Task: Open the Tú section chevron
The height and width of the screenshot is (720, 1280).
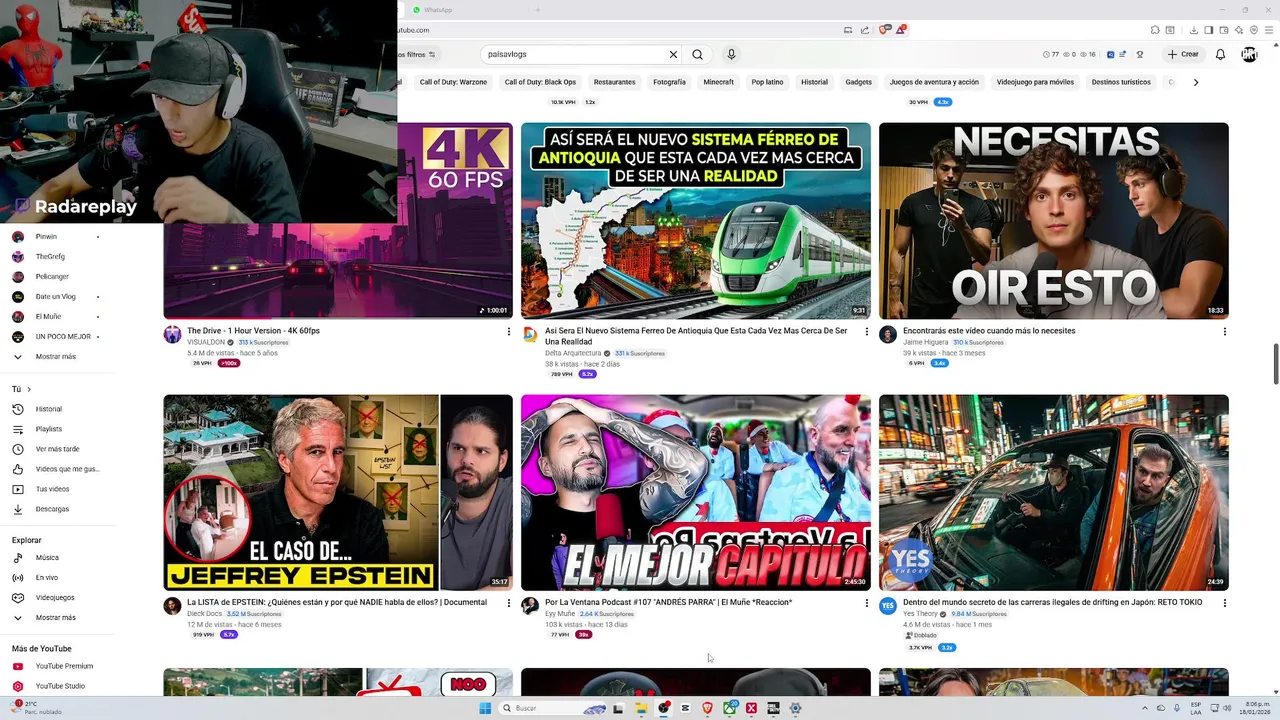Action: 29,389
